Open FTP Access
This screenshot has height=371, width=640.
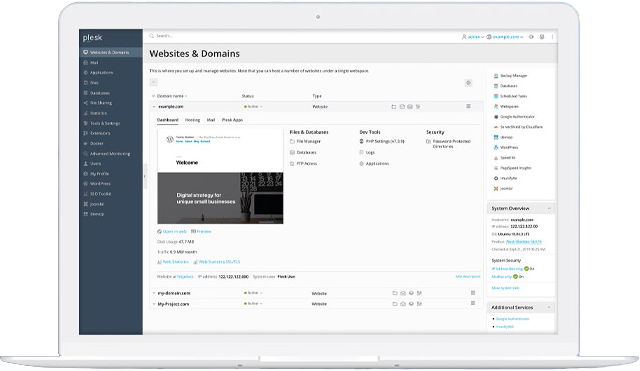pos(303,163)
